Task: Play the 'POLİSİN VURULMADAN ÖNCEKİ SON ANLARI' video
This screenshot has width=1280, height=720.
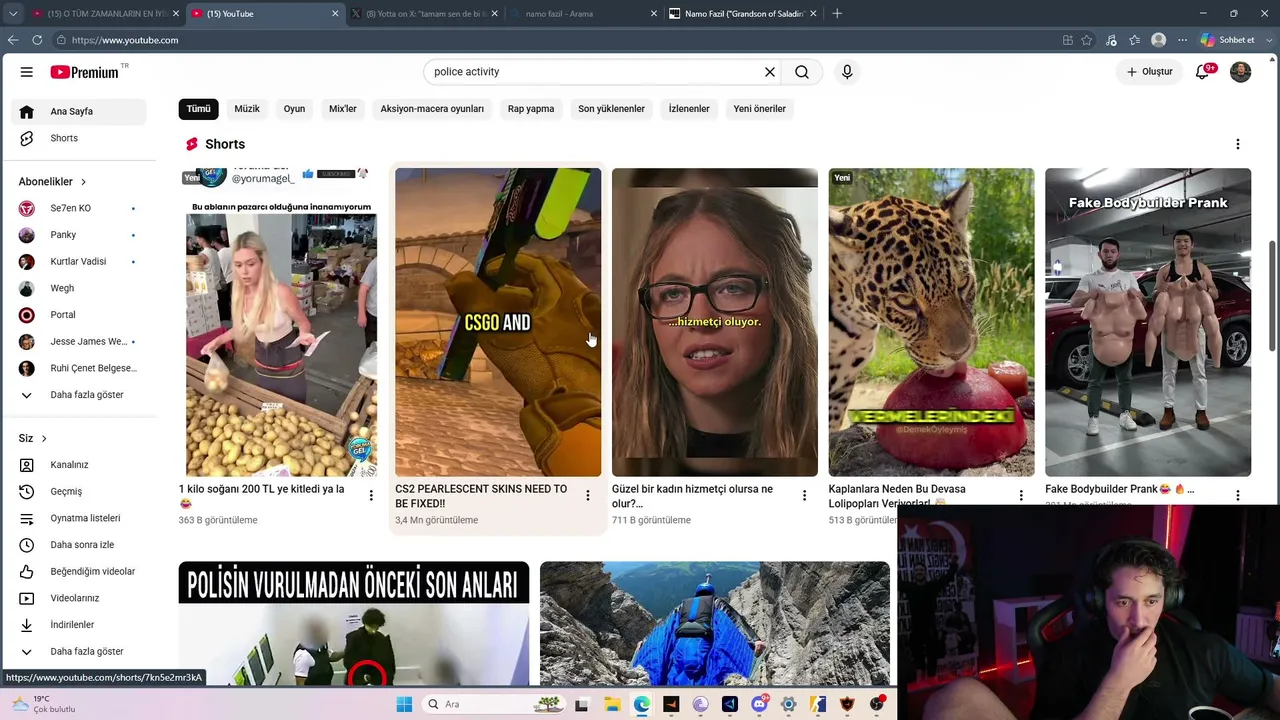Action: pos(354,623)
